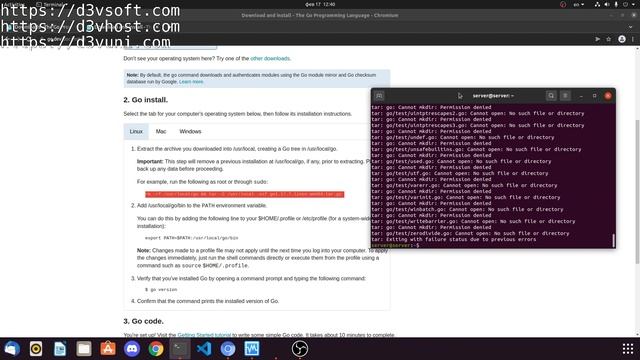Click 'Confirm that the command prints' step
The width and height of the screenshot is (640, 360).
point(208,301)
